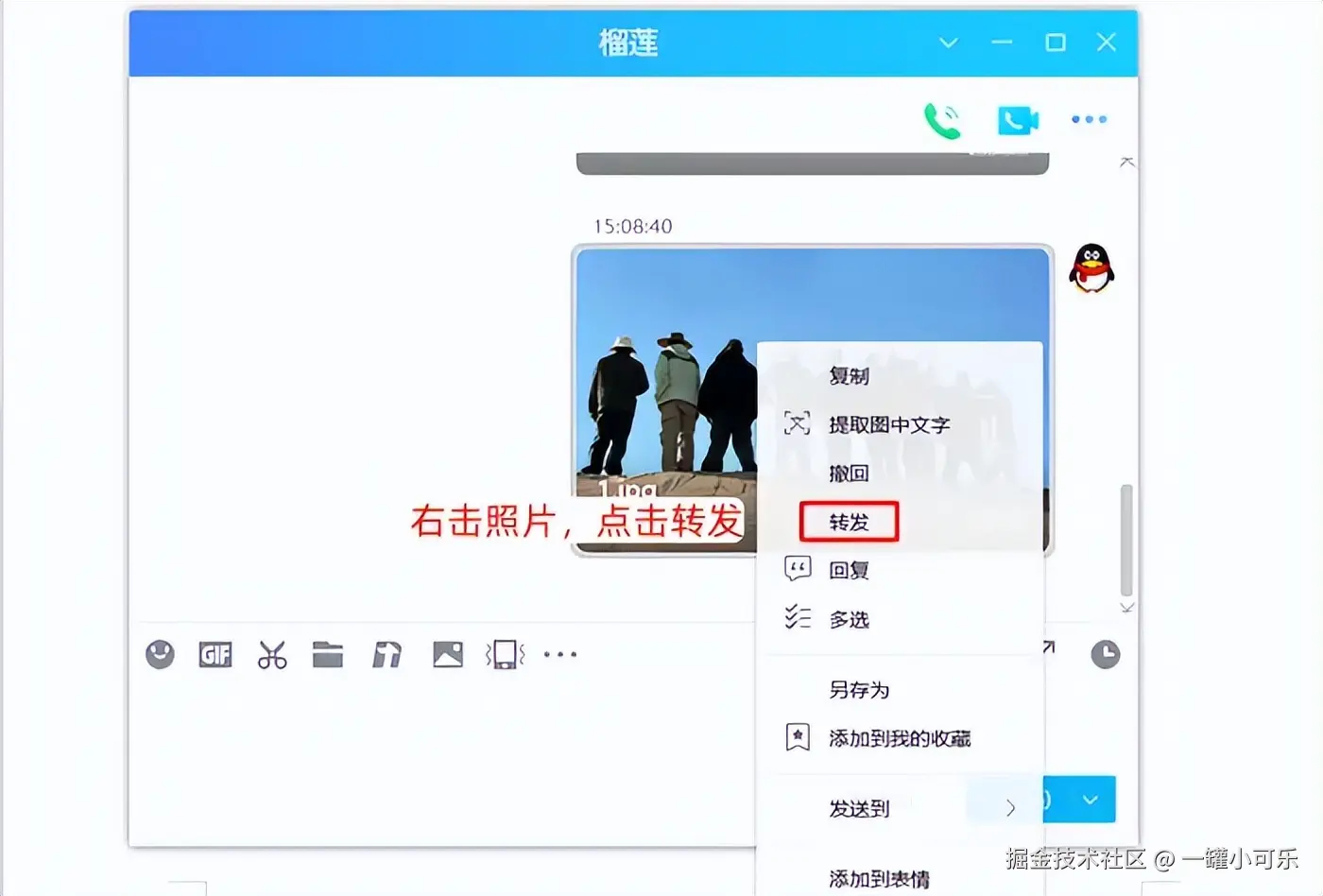
Task: Click the multi-select checklist icon
Action: tap(798, 618)
